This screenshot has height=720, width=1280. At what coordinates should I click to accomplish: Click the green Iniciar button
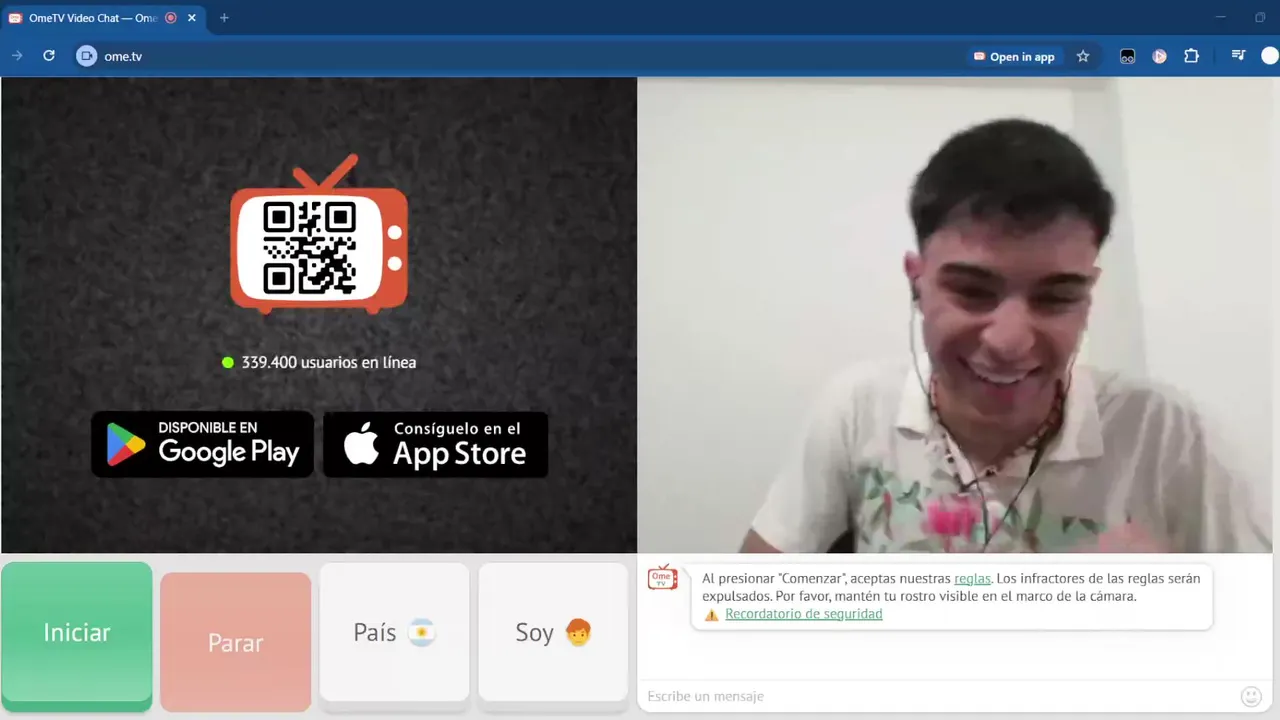point(77,636)
